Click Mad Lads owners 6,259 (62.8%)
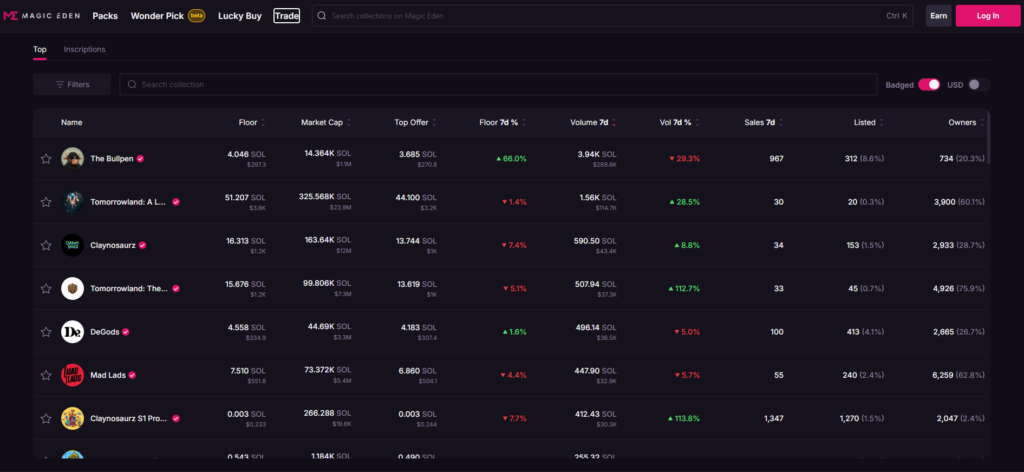Image resolution: width=1024 pixels, height=472 pixels. pyautogui.click(x=959, y=375)
